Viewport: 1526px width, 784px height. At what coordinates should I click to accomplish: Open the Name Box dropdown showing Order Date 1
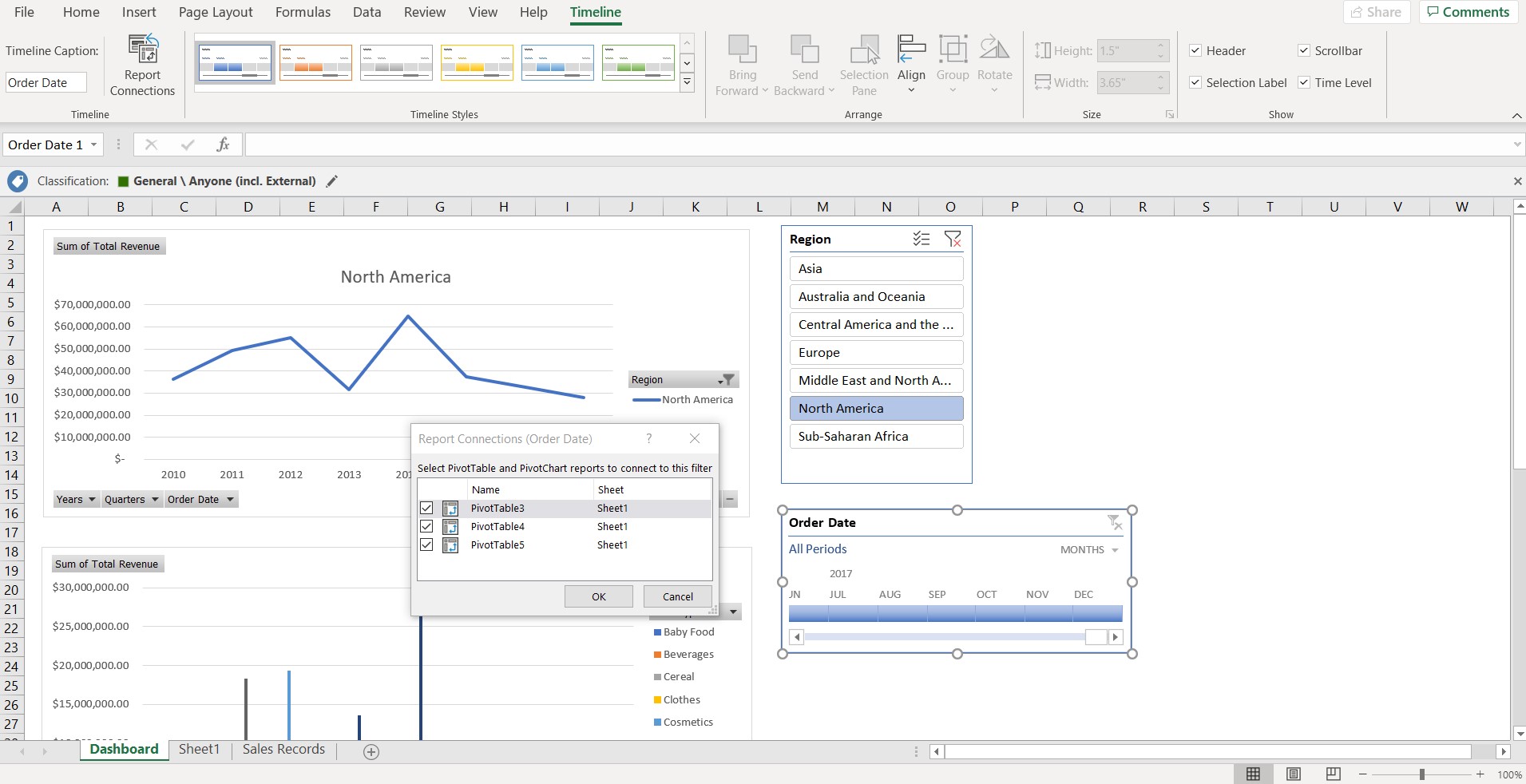coord(93,145)
